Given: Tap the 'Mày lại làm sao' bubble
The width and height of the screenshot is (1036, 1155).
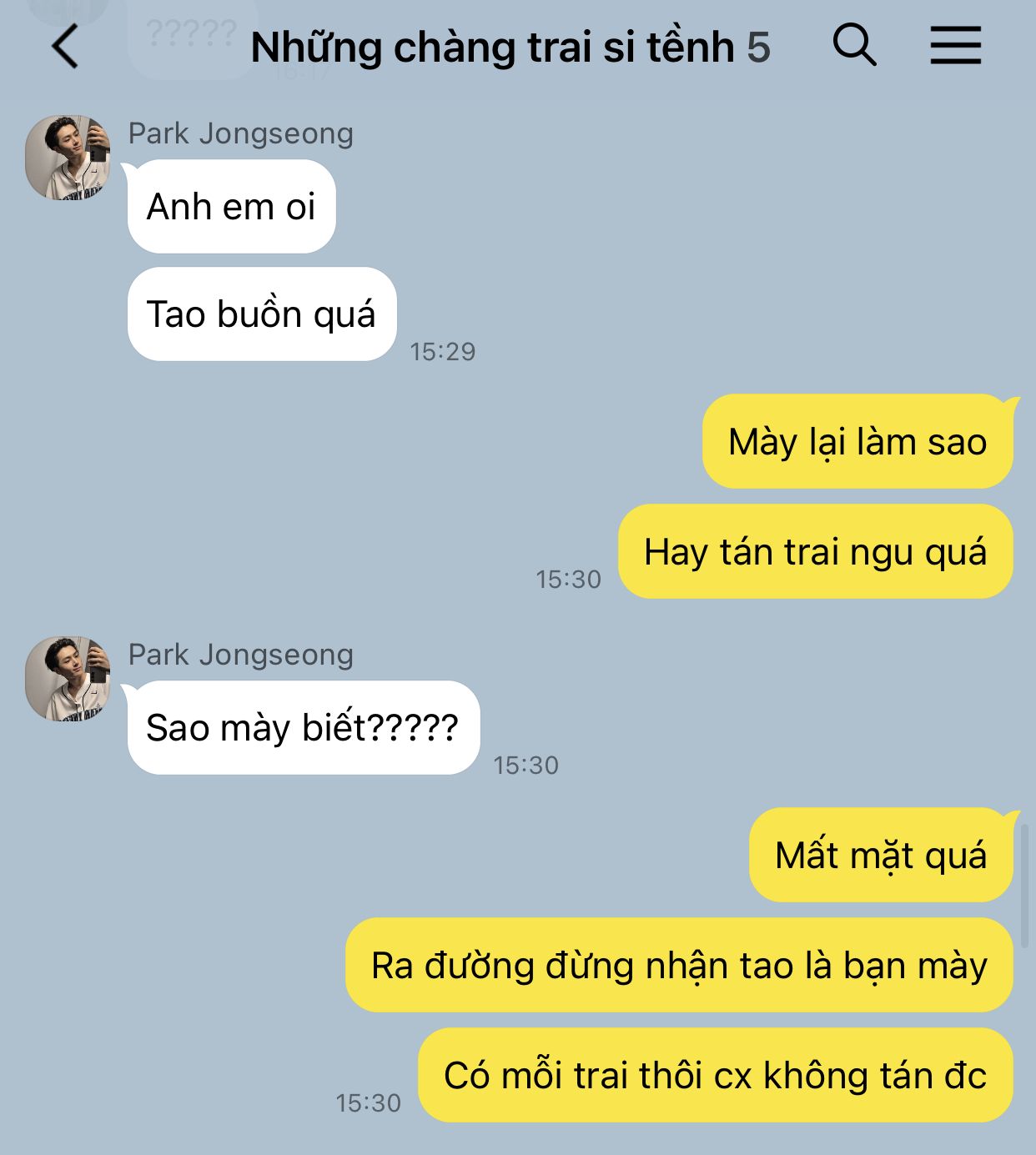Looking at the screenshot, I should tap(857, 442).
